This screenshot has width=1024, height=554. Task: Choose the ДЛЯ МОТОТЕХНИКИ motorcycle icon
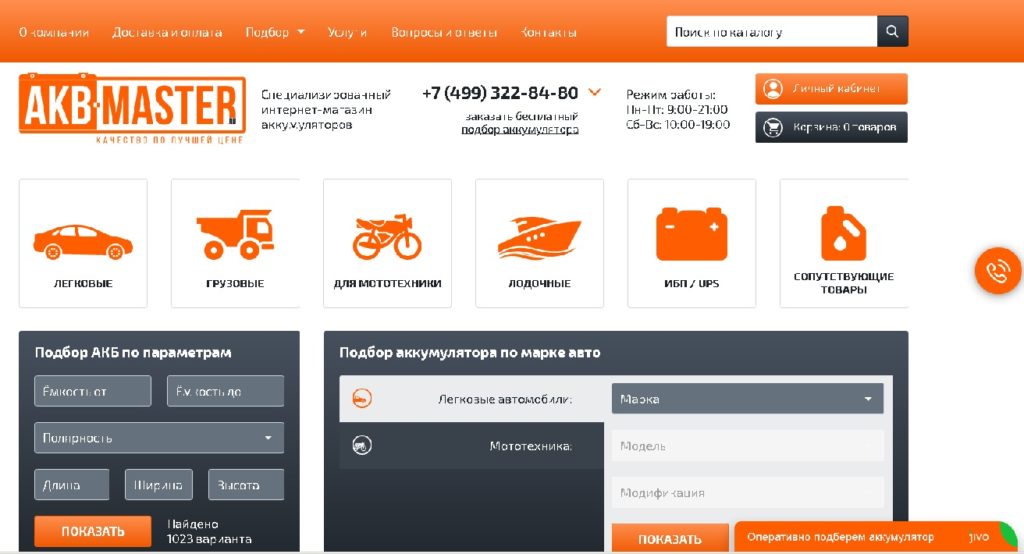(387, 236)
